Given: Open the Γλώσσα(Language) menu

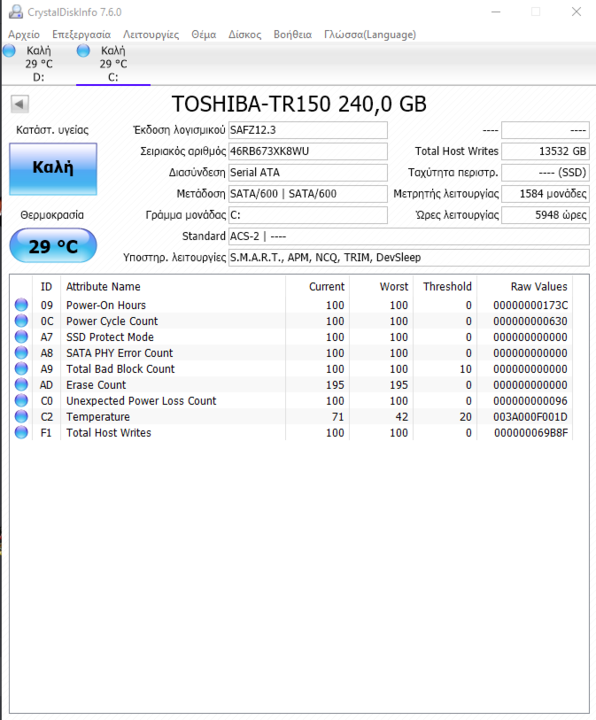Looking at the screenshot, I should click(370, 34).
